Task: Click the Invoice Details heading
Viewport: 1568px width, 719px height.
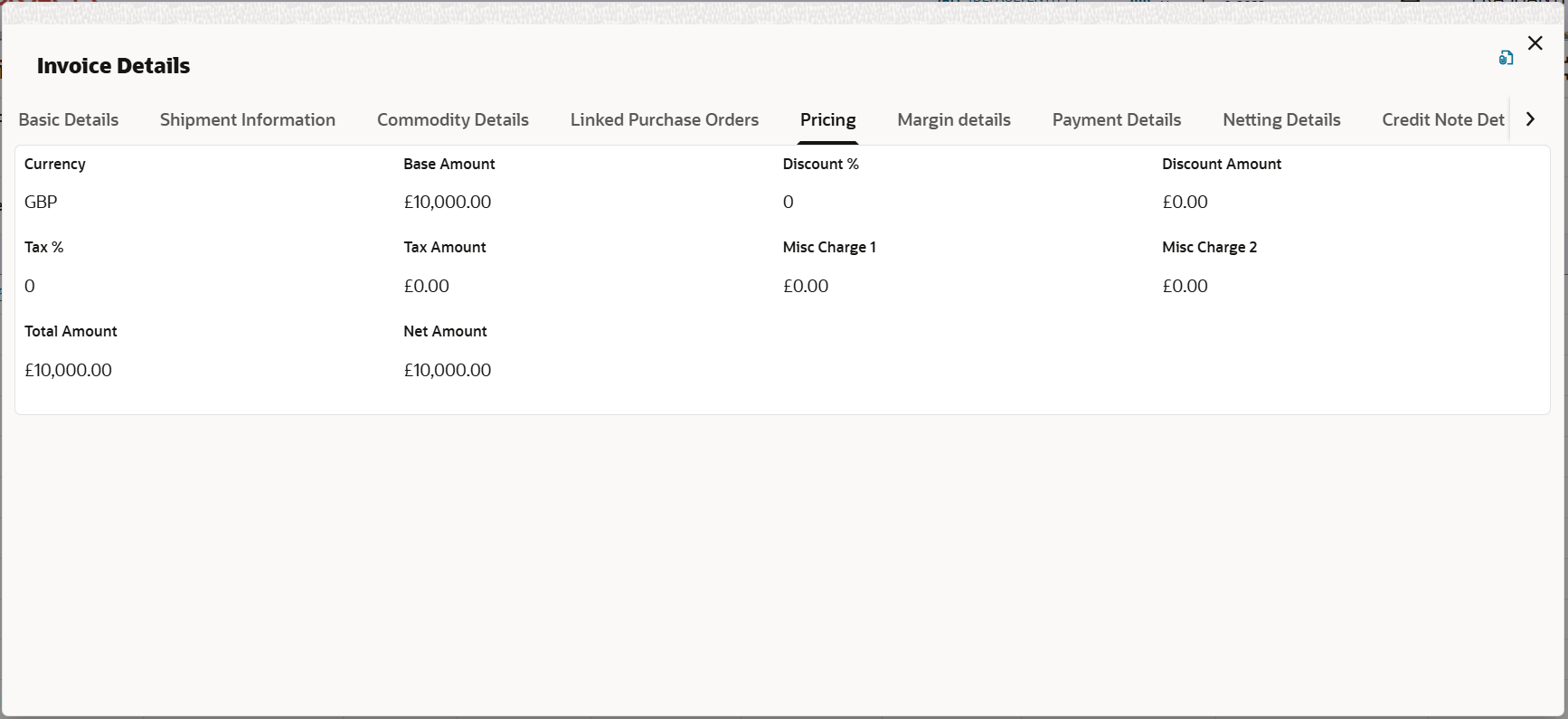Action: pos(114,66)
